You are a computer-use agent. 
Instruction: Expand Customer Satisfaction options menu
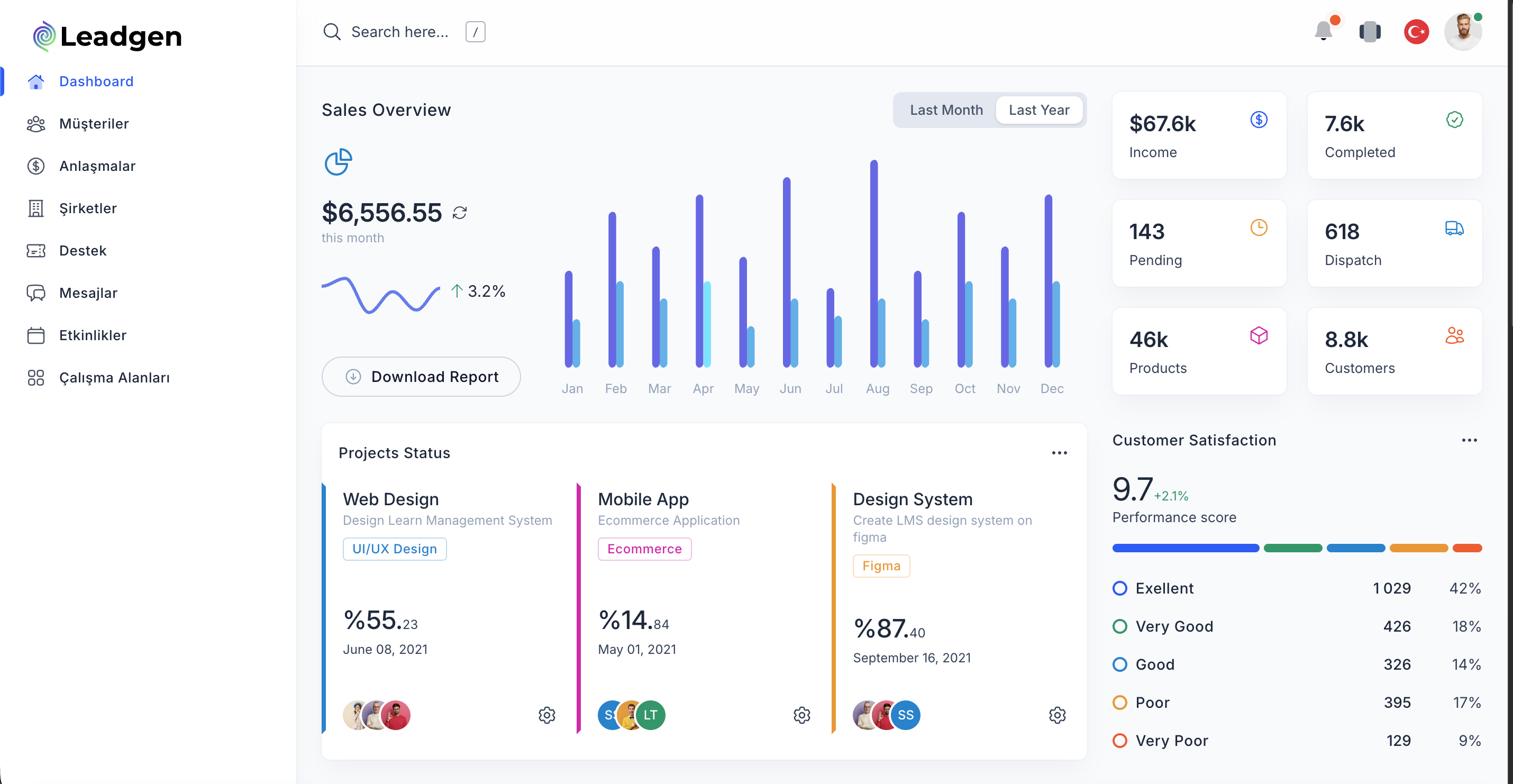point(1469,440)
